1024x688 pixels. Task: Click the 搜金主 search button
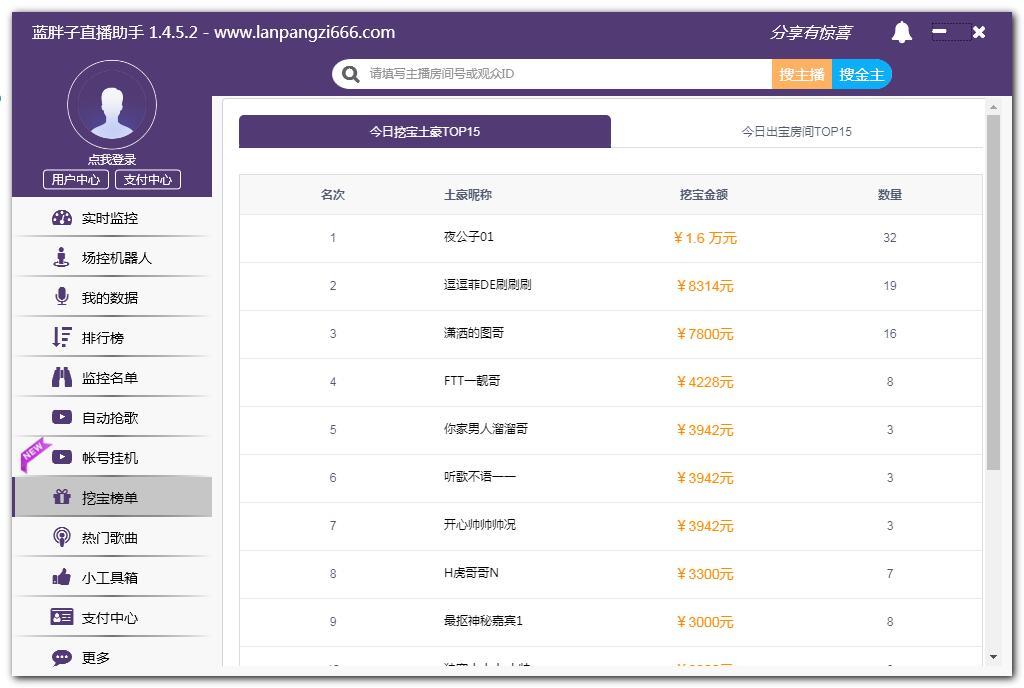pos(861,73)
